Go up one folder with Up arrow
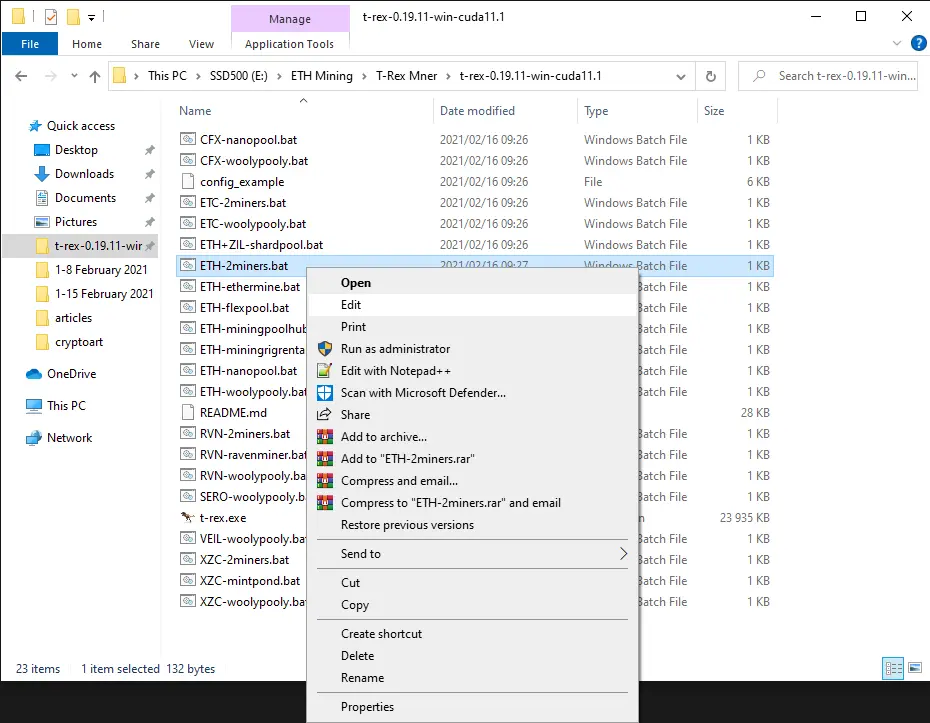The width and height of the screenshot is (930, 723). [94, 76]
